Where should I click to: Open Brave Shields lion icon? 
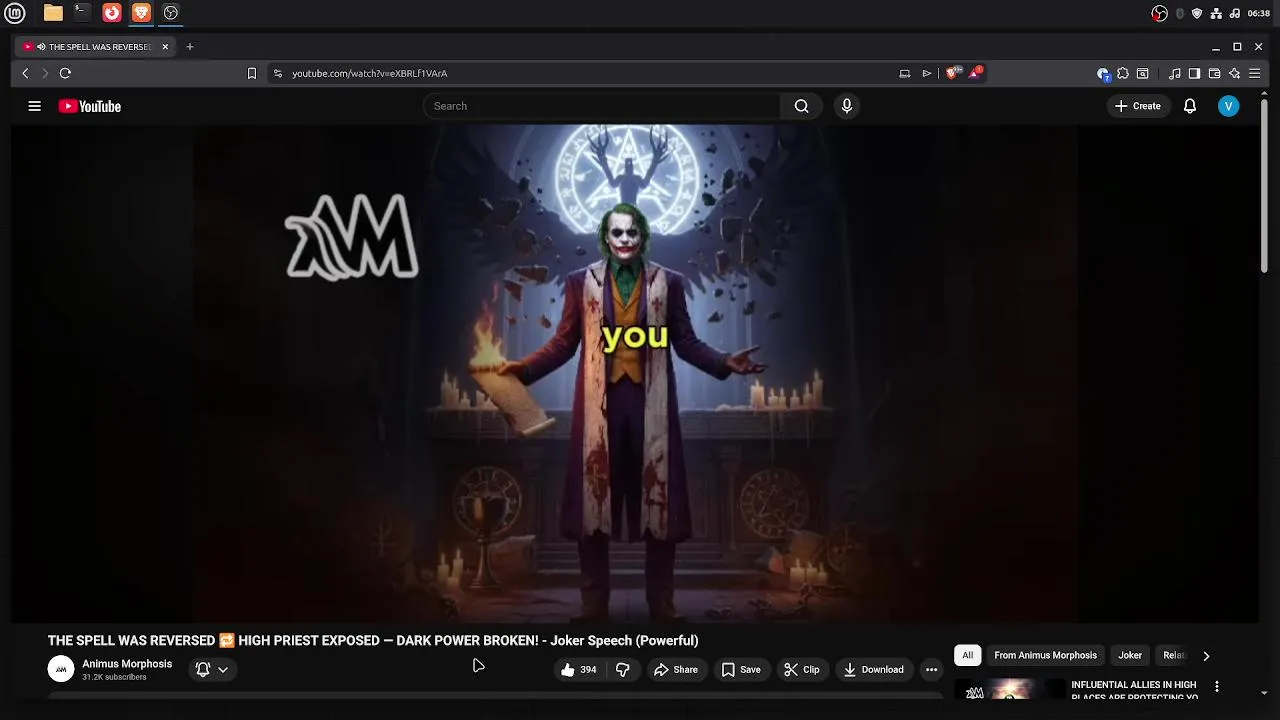tap(952, 73)
